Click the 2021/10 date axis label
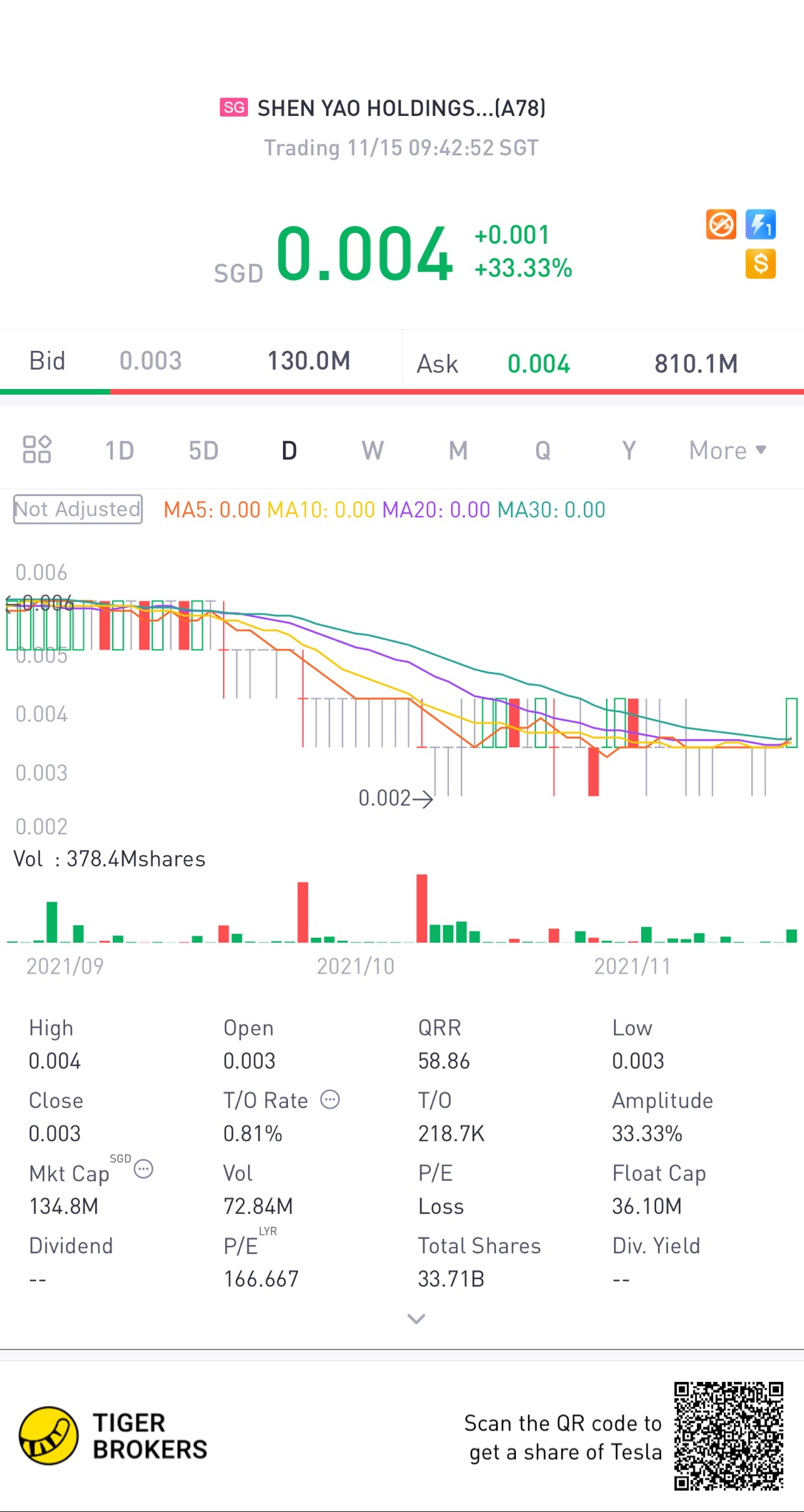This screenshot has height=1512, width=804. point(355,967)
